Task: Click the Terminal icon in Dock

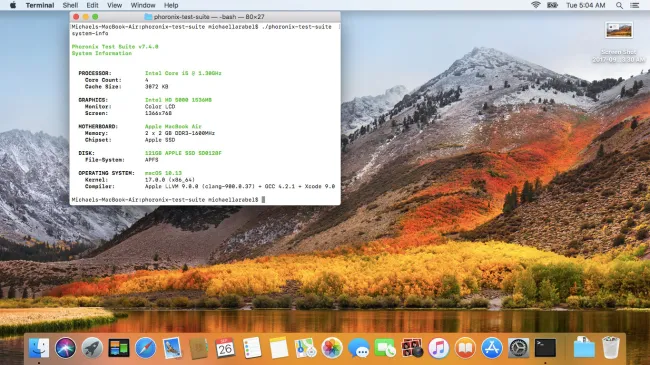Action: [545, 348]
